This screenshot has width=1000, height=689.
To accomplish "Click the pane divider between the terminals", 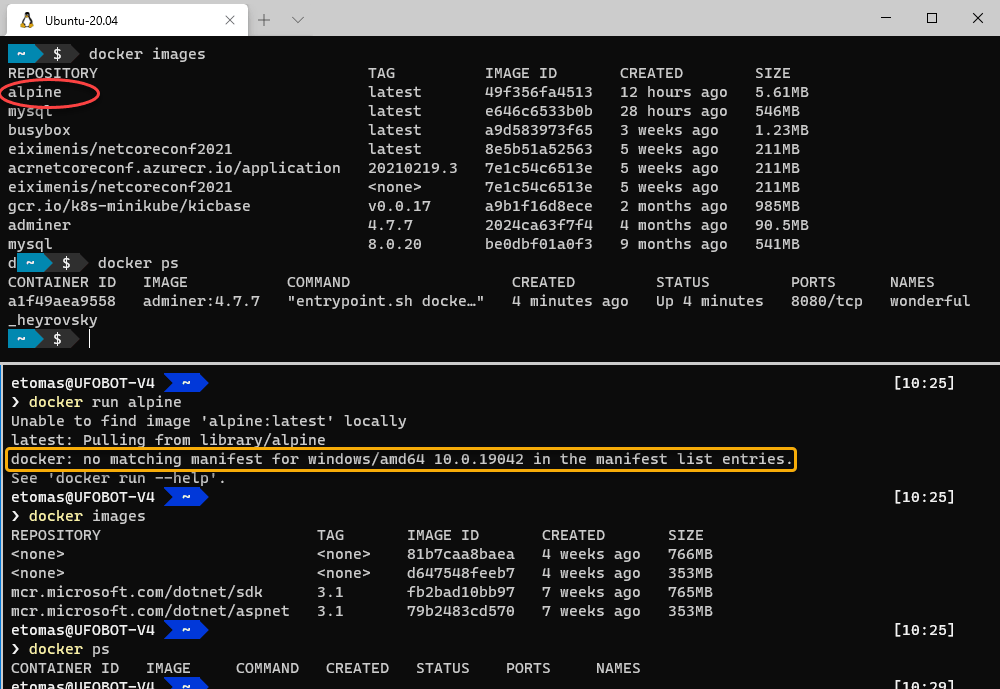I will (x=500, y=363).
